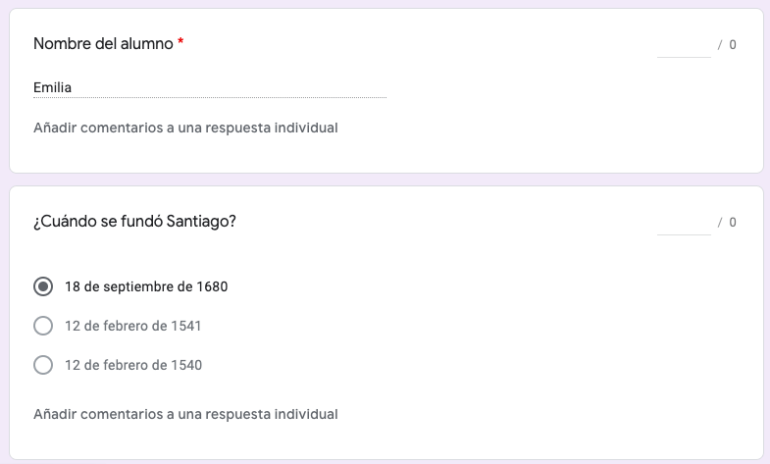
Task: Click the word 'alumno' in the first question
Action: 149,45
